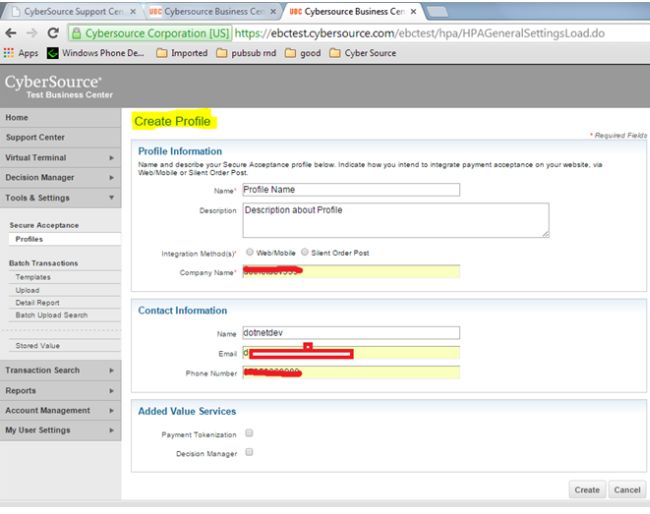Enable the Decision Manager checkbox
Viewport: 650px width, 514px height.
(x=249, y=452)
